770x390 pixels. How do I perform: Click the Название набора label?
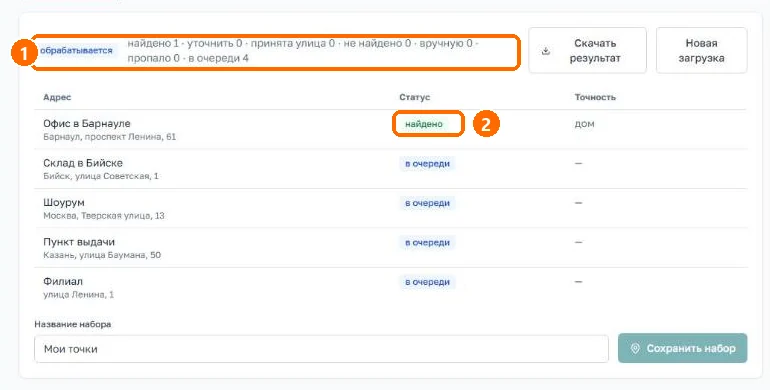pos(73,324)
